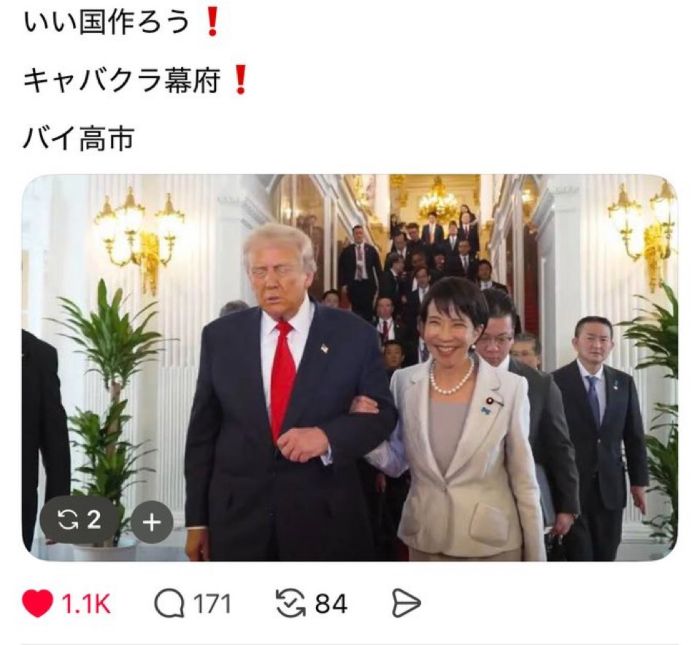
Task: Open the 171 replies count
Action: pos(212,604)
